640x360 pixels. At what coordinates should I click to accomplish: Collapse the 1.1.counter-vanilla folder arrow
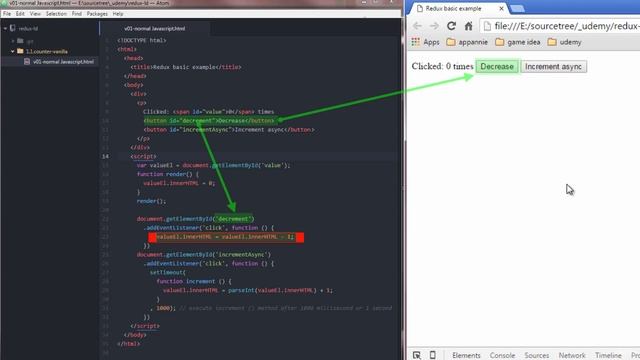click(13, 51)
